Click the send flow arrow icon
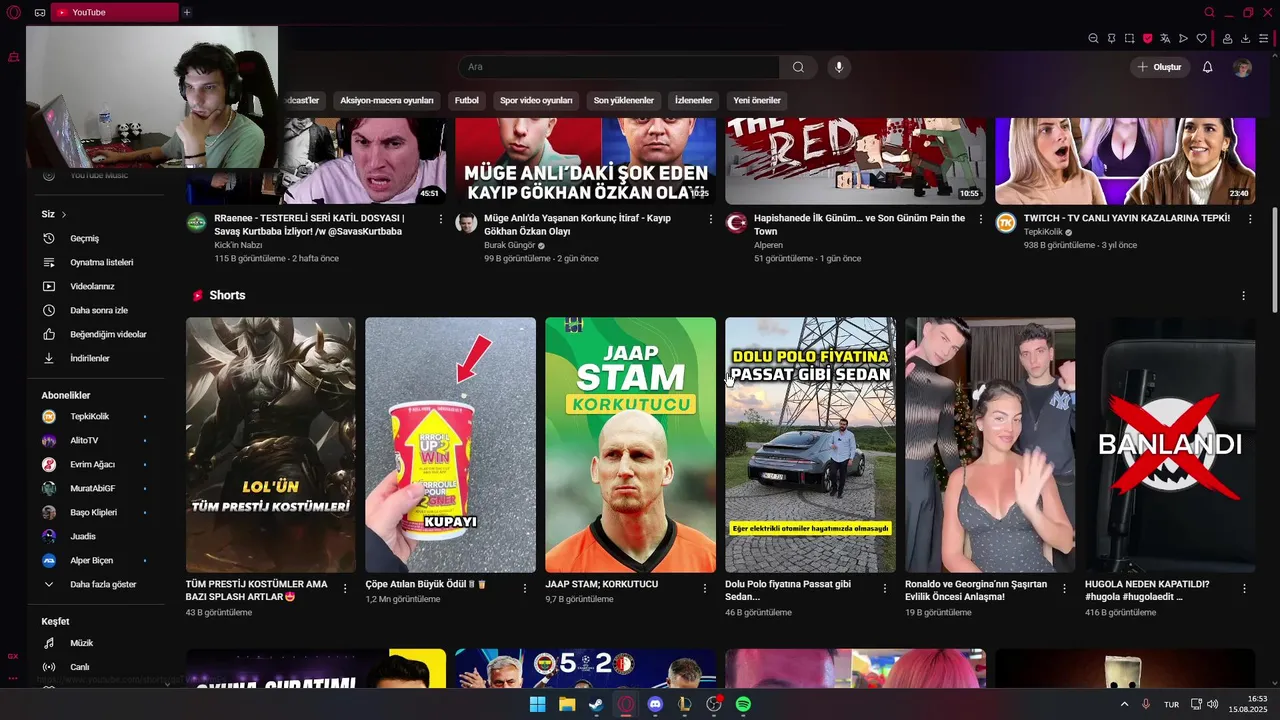Screen dimensions: 1280x720 pyautogui.click(x=1183, y=39)
